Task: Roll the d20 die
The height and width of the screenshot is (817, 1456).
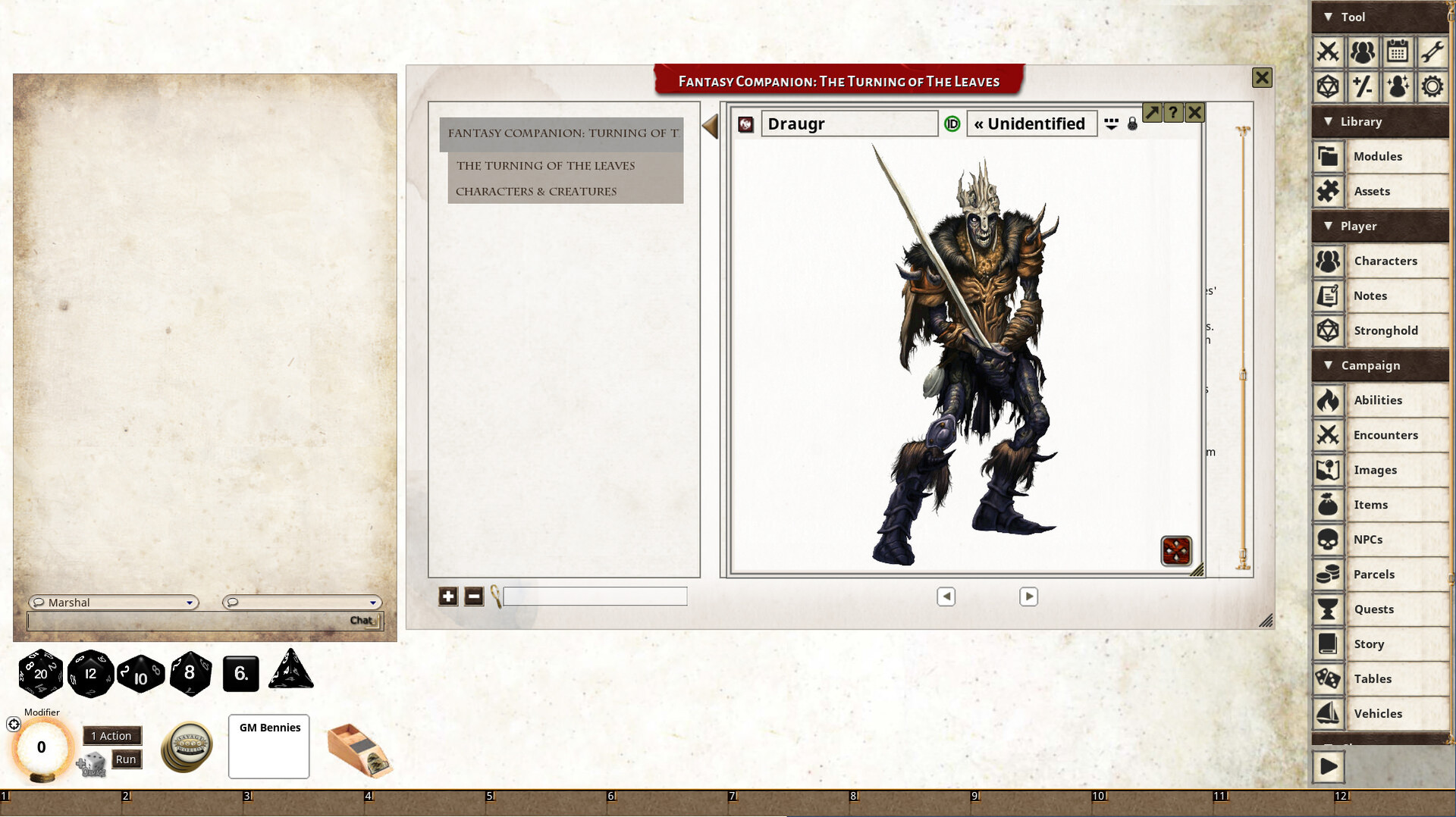Action: pyautogui.click(x=41, y=673)
